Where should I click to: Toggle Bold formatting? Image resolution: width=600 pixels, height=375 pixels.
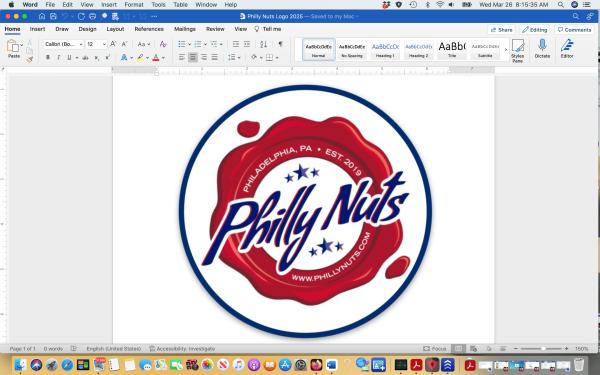[48, 58]
